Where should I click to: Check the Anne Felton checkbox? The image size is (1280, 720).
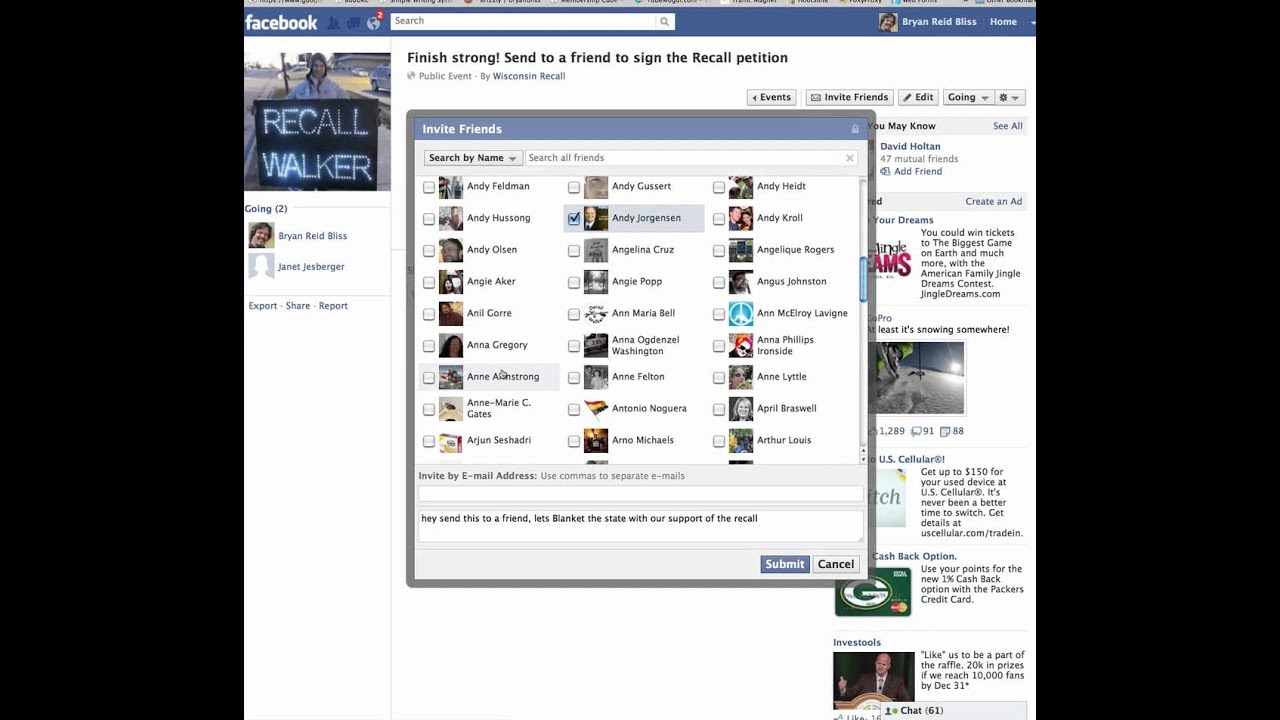coord(574,378)
